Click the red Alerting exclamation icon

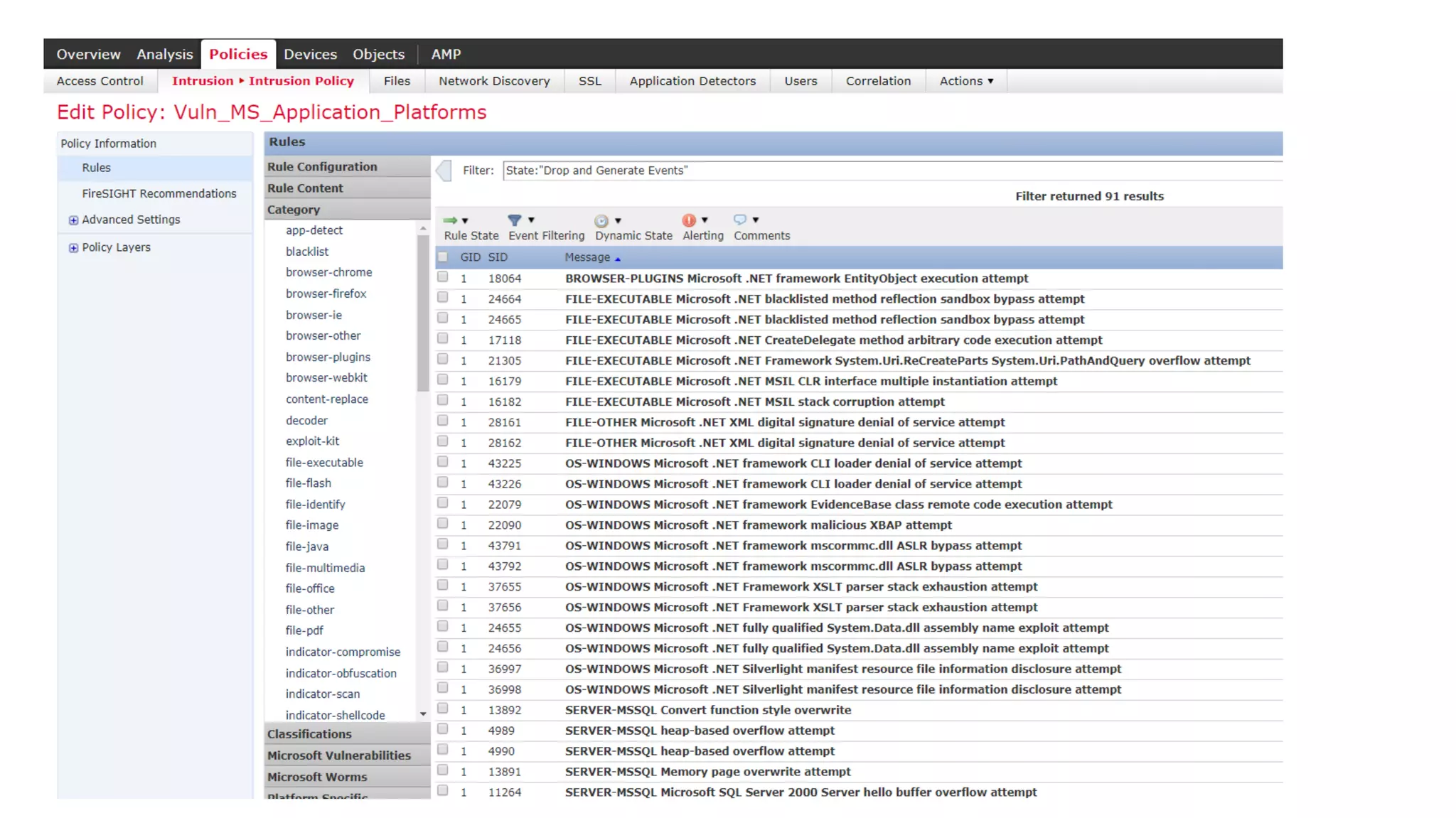(689, 220)
